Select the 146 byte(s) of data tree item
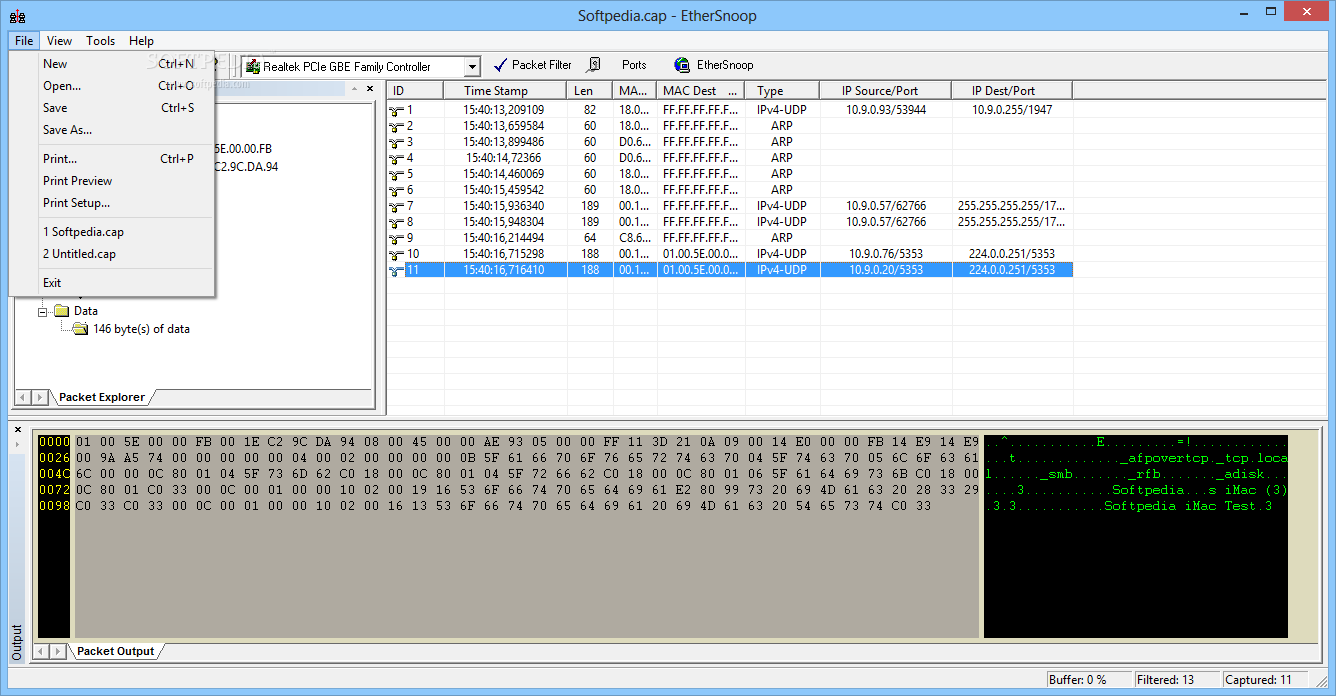 tap(141, 329)
